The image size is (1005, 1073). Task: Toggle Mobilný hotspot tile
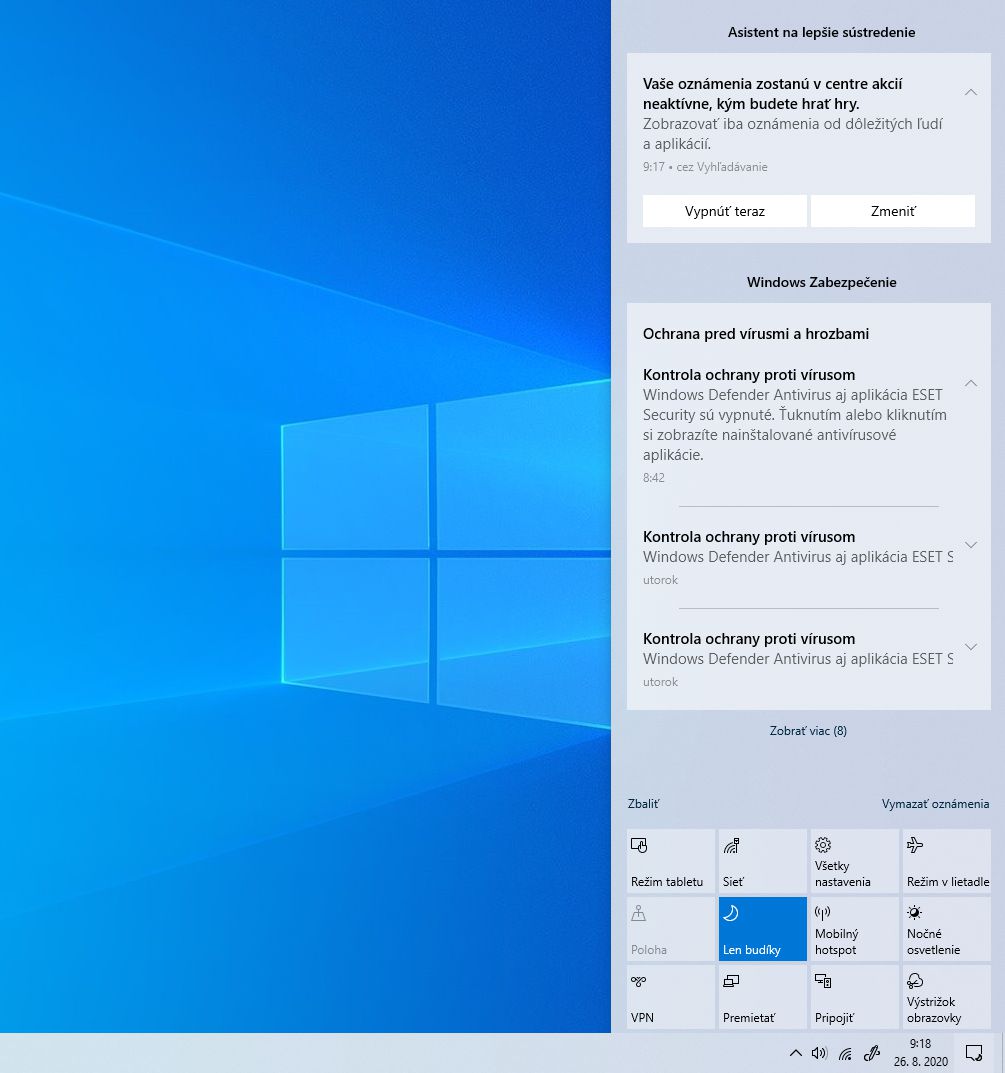854,929
